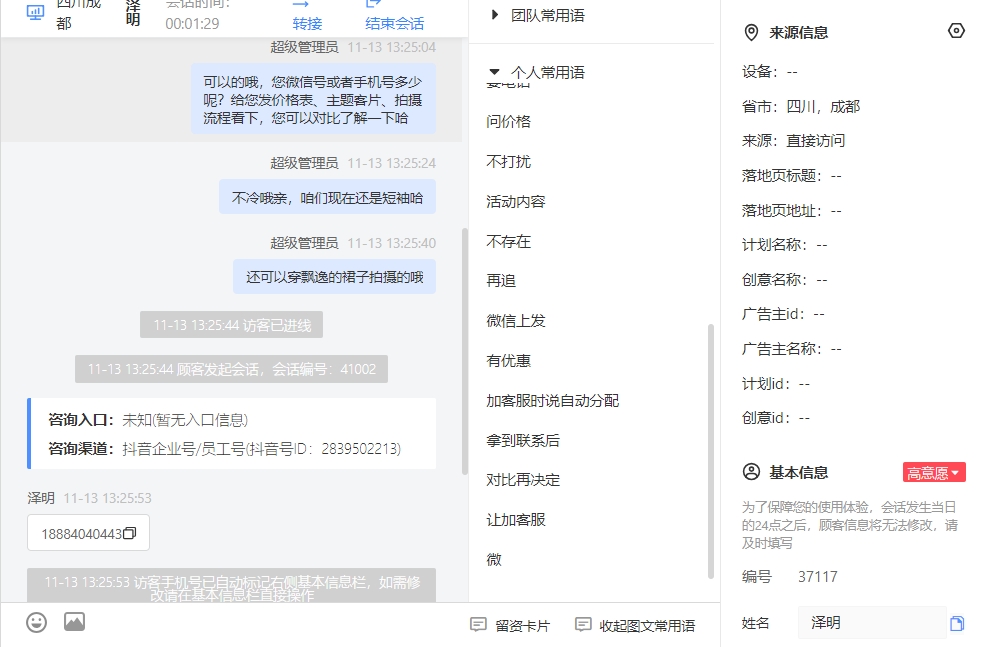Click the 落地页标题 row
The height and width of the screenshot is (647, 984).
tap(791, 176)
